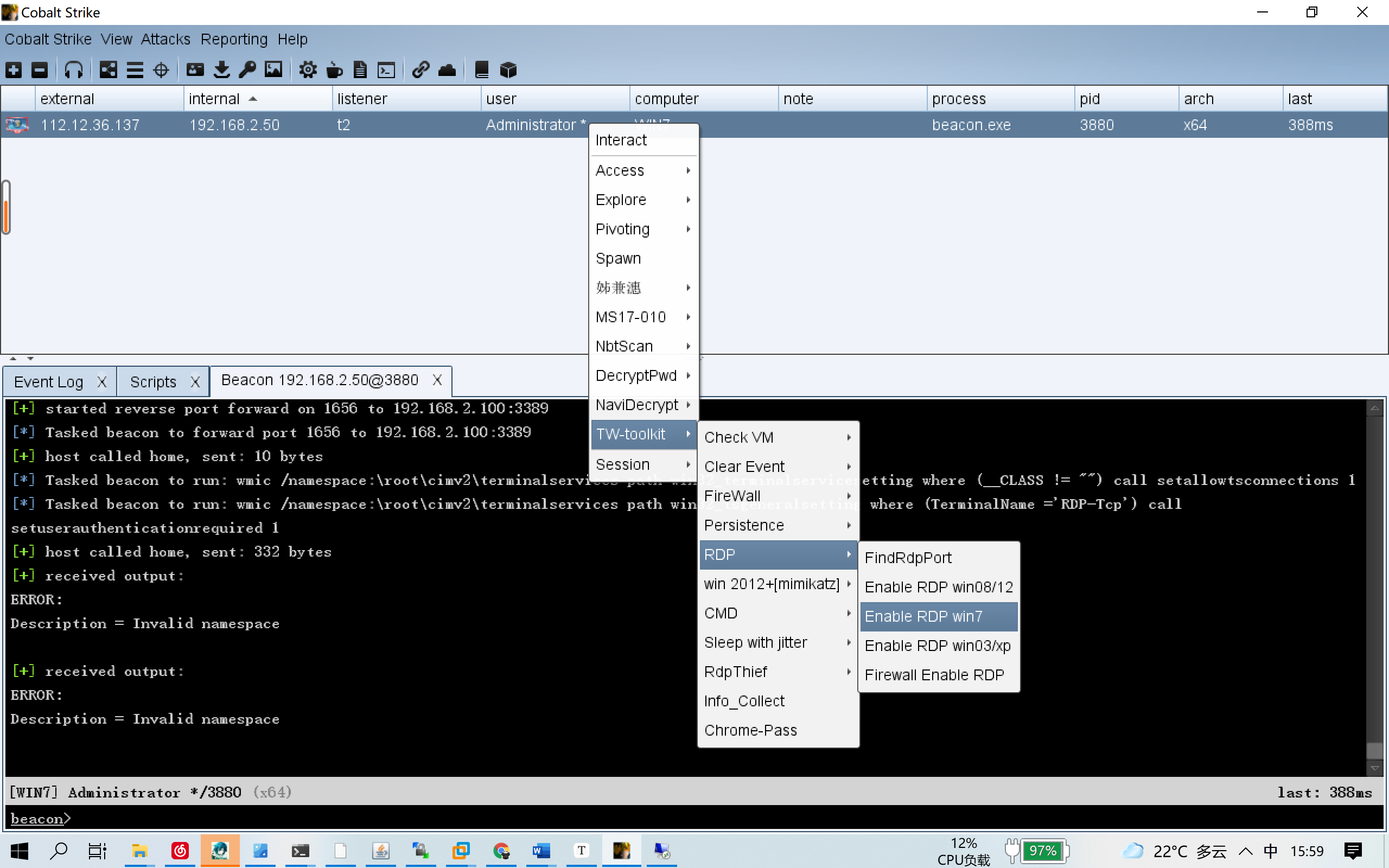Switch to the Session Table list icon
Image resolution: width=1389 pixels, height=868 pixels.
click(x=135, y=70)
